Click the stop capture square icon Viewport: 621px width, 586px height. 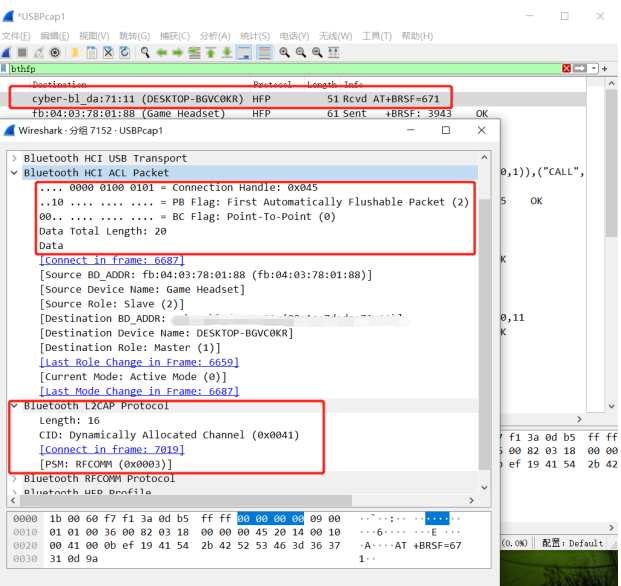click(22, 52)
